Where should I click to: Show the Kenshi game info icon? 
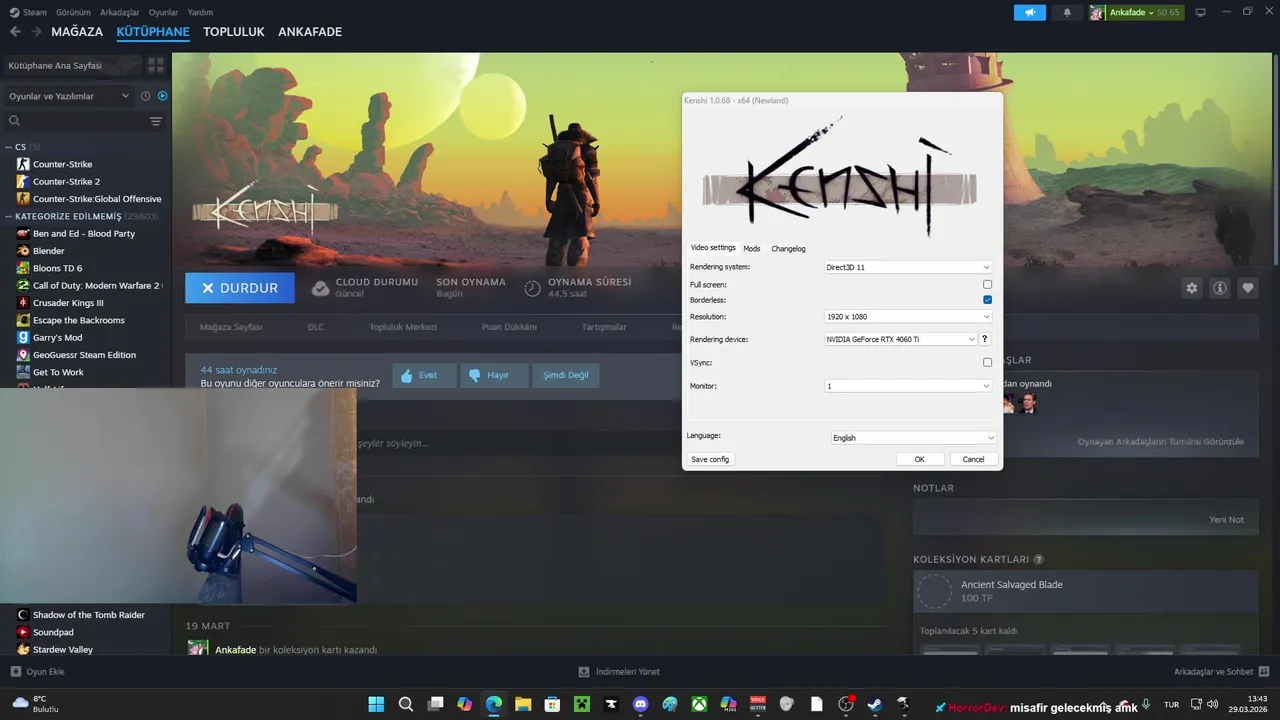1220,288
